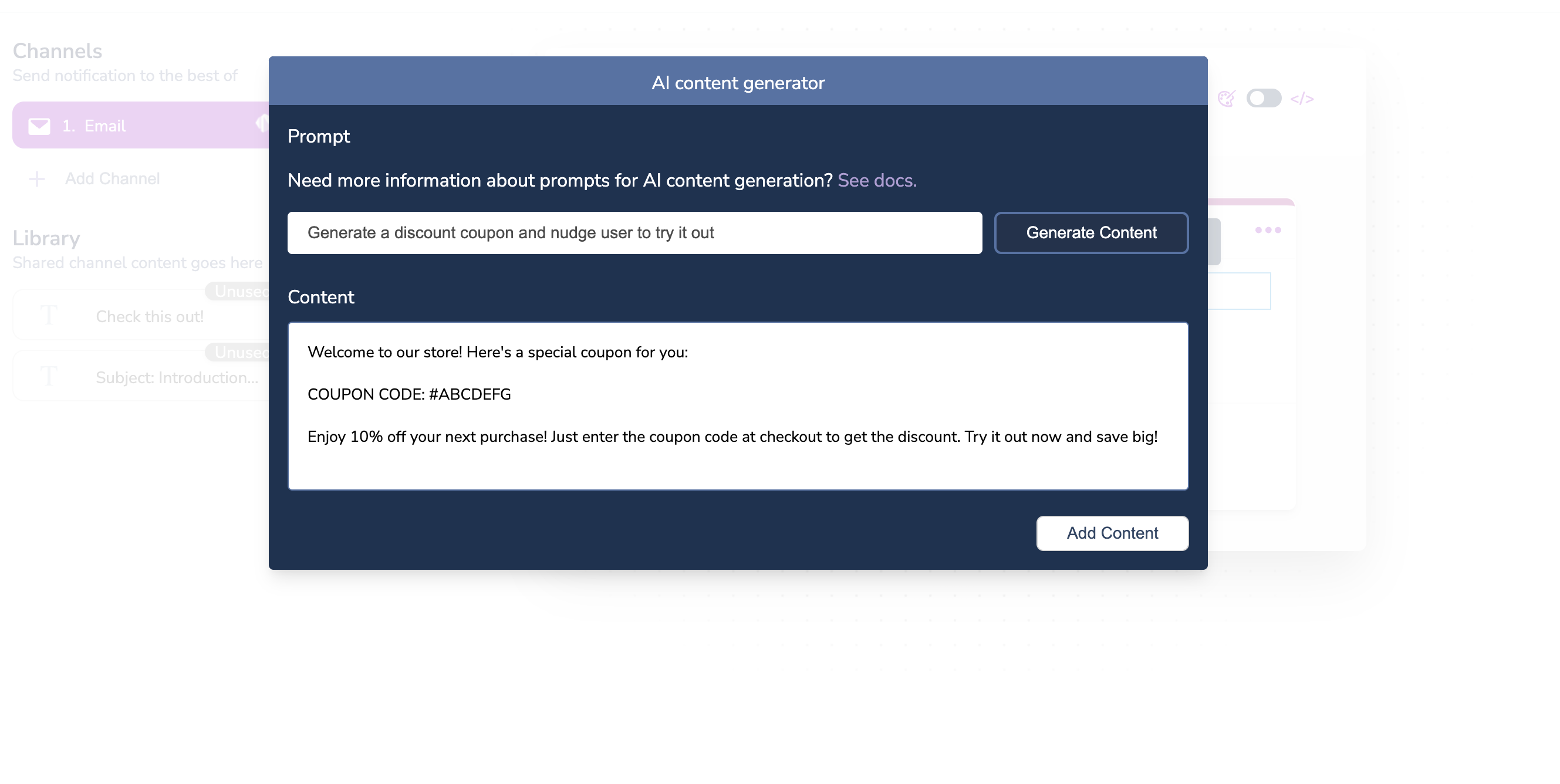Viewport: 1560px width, 784px height.
Task: Click the See docs hyperlink
Action: (x=879, y=180)
